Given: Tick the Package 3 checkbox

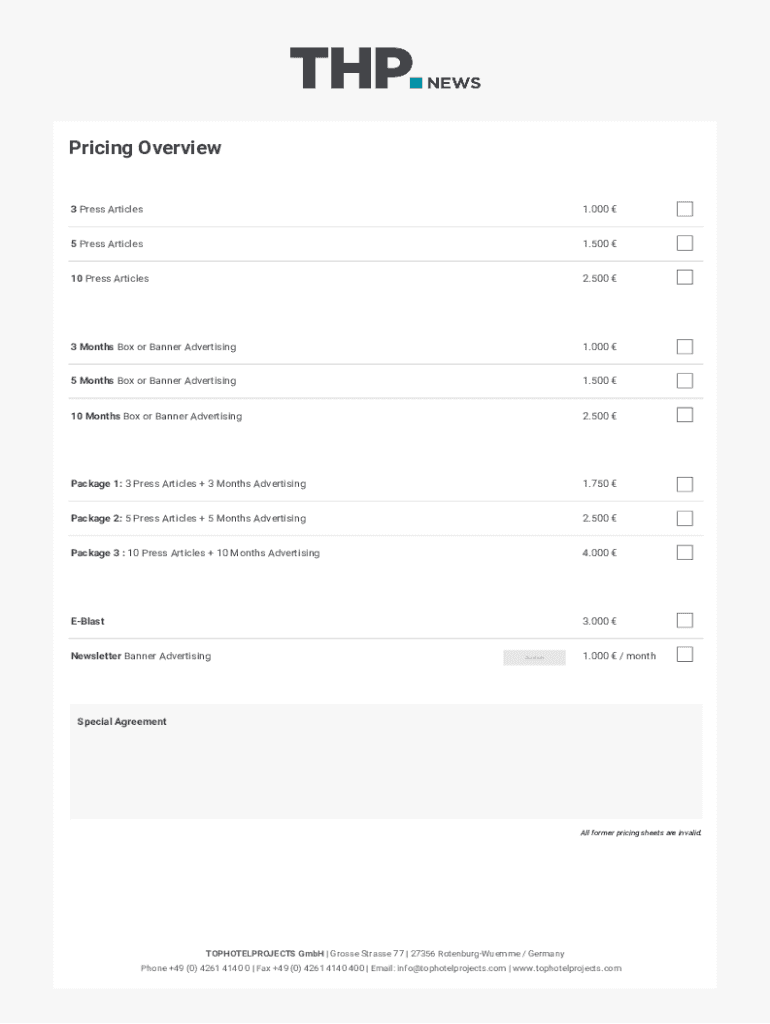Looking at the screenshot, I should [685, 552].
